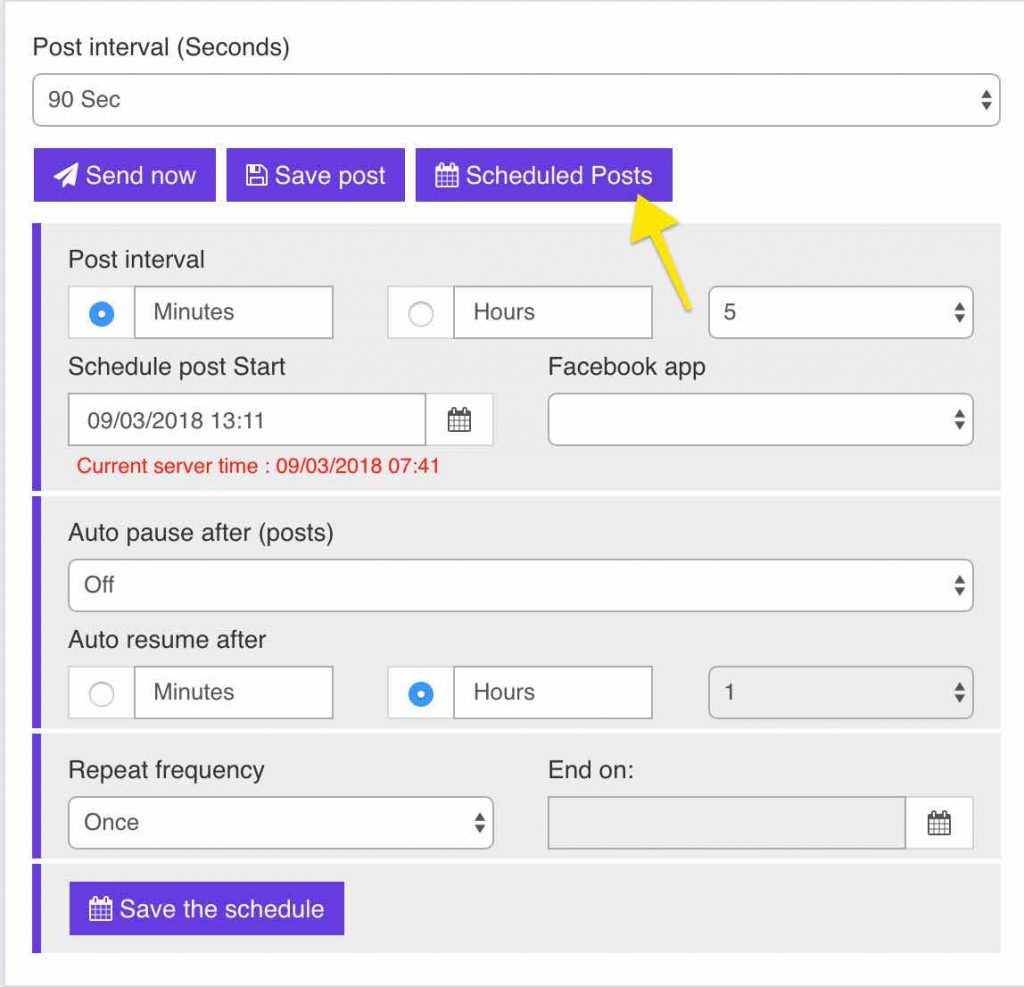Select the Minutes radio under Post interval

(x=99, y=312)
